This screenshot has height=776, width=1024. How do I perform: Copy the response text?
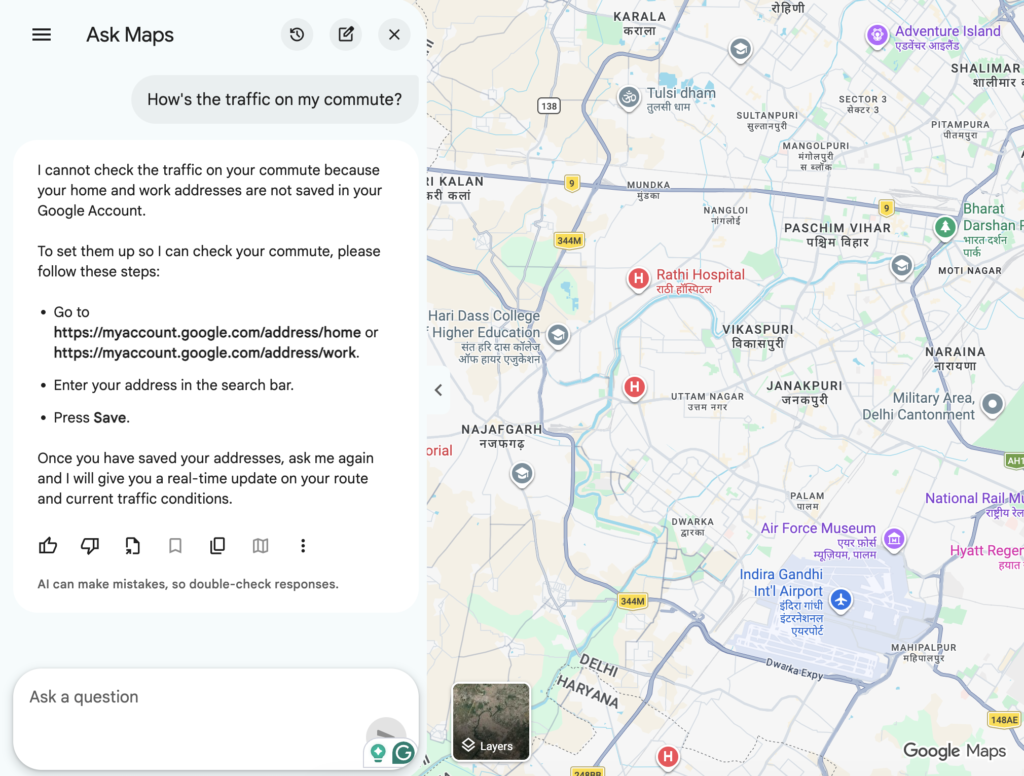tap(217, 545)
